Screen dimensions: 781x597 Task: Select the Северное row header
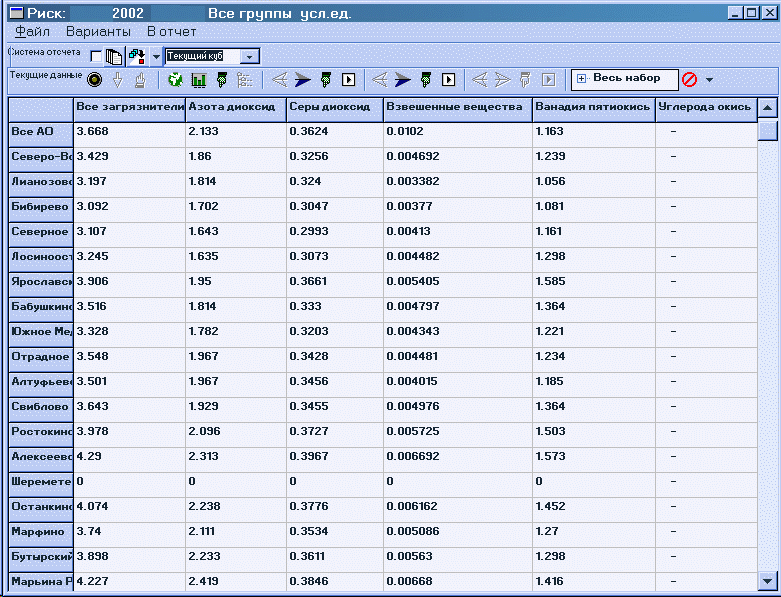coord(41,235)
